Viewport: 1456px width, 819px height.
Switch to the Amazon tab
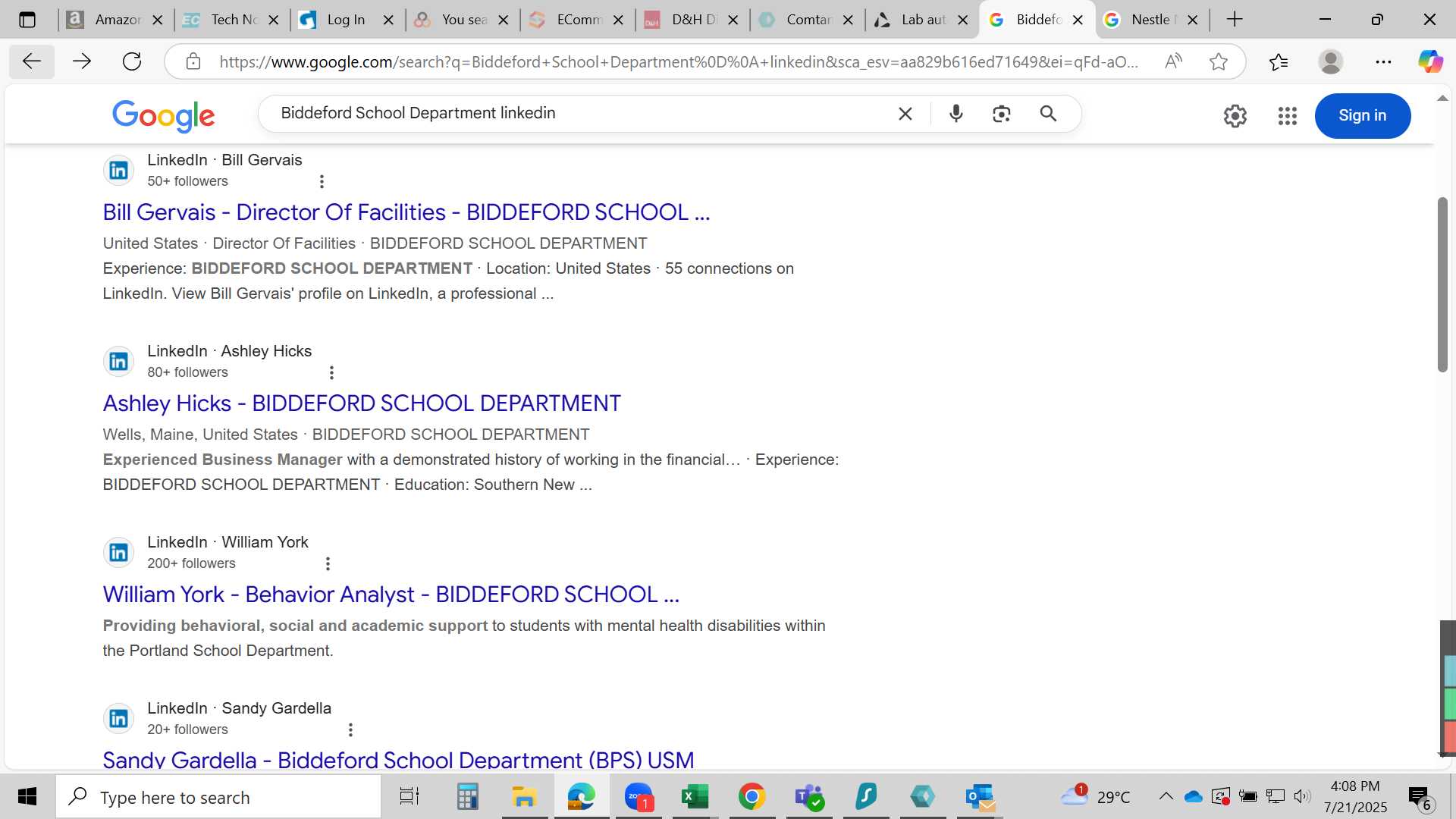115,20
